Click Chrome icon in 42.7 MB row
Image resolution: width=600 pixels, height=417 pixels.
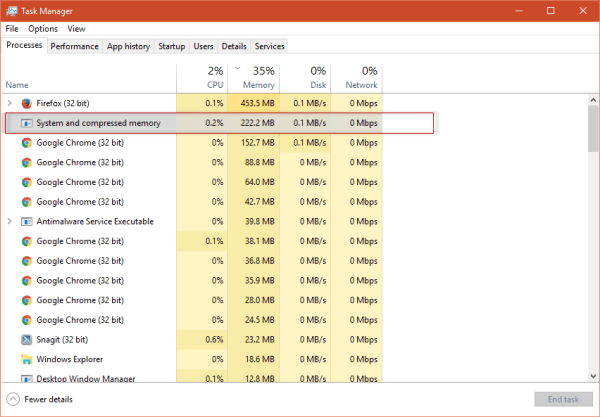(x=26, y=202)
